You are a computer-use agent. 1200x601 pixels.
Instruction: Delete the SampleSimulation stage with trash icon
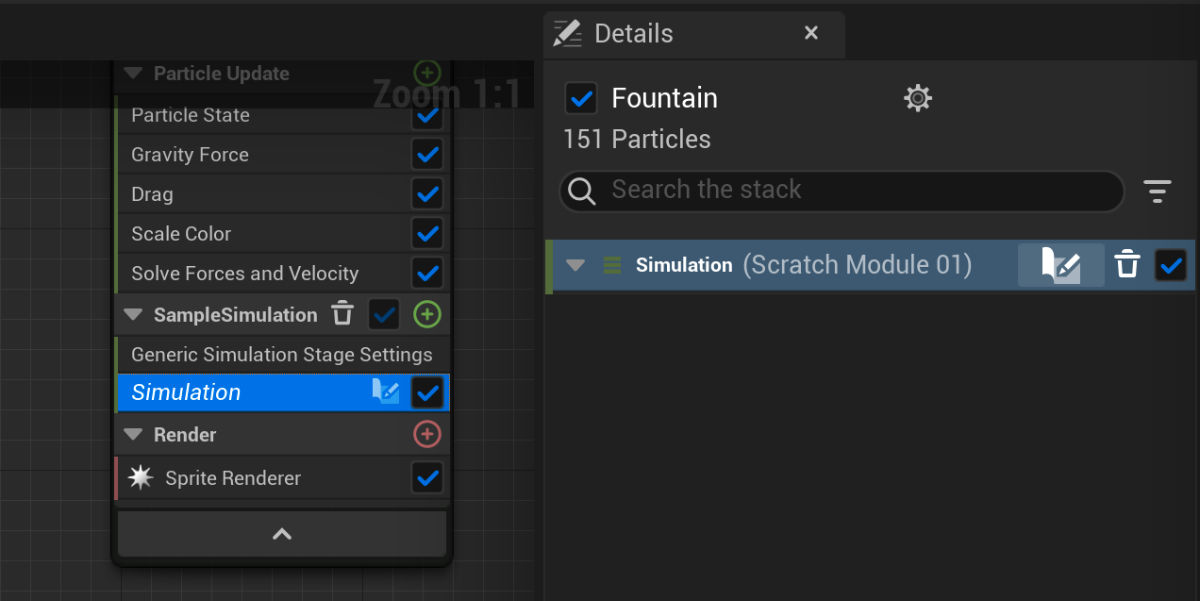click(343, 314)
